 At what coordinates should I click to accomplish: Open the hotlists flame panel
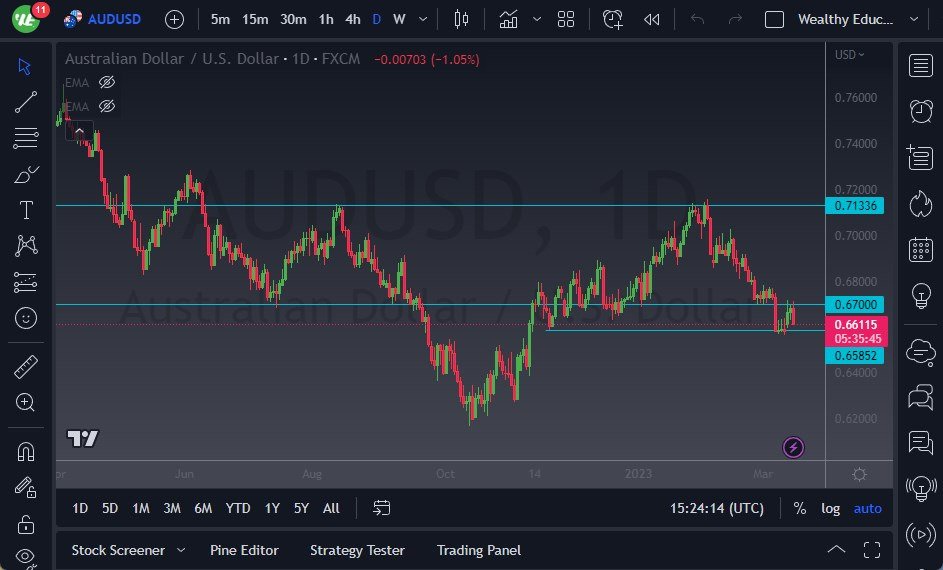tap(921, 204)
